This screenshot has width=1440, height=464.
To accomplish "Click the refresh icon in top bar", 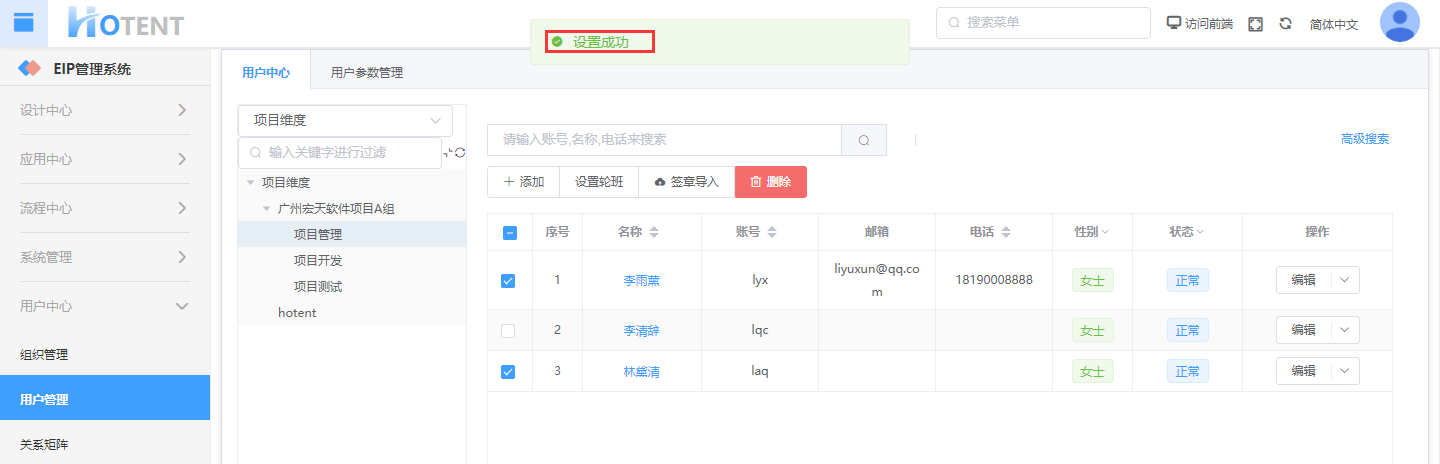I will pyautogui.click(x=1285, y=24).
